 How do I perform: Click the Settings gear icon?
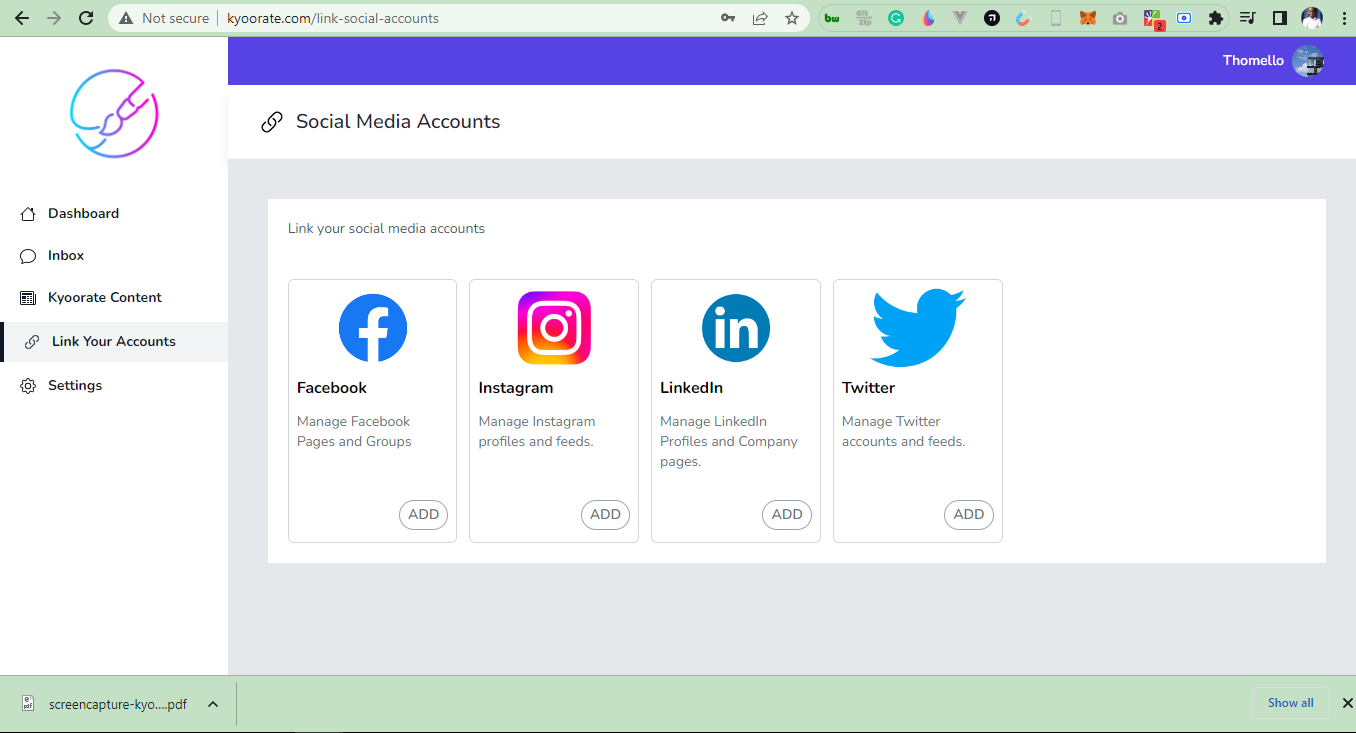pyautogui.click(x=28, y=386)
